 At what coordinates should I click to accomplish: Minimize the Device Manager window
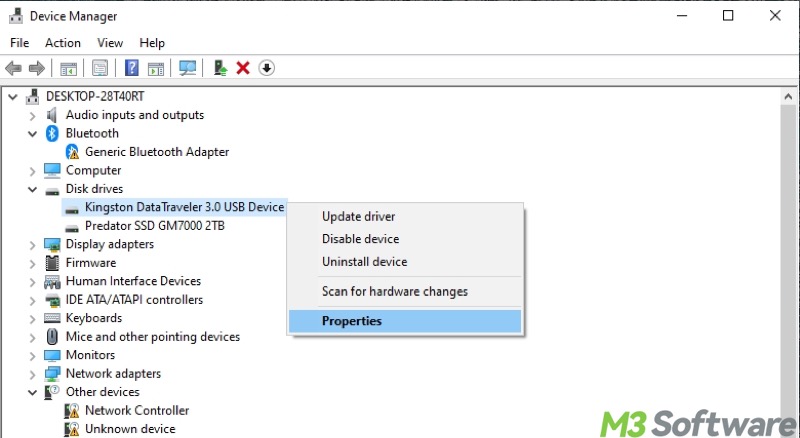pyautogui.click(x=682, y=16)
